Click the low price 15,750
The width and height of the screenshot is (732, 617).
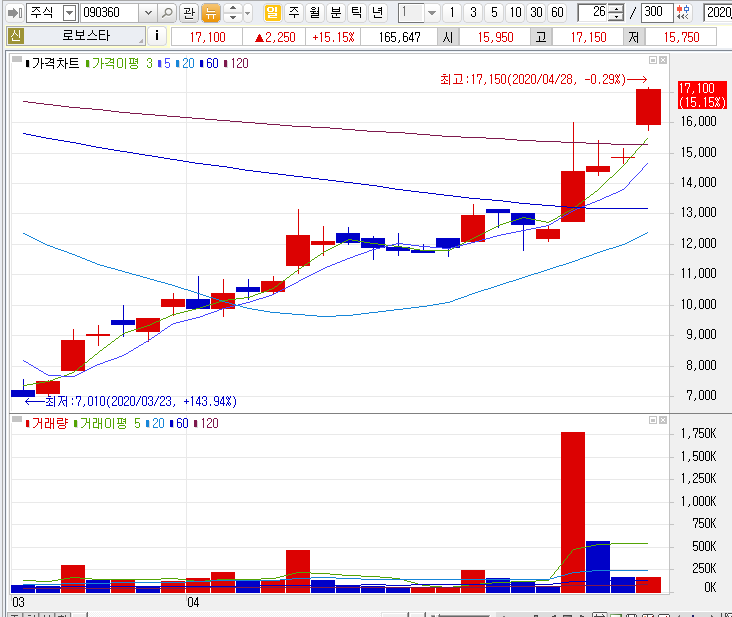coord(681,37)
